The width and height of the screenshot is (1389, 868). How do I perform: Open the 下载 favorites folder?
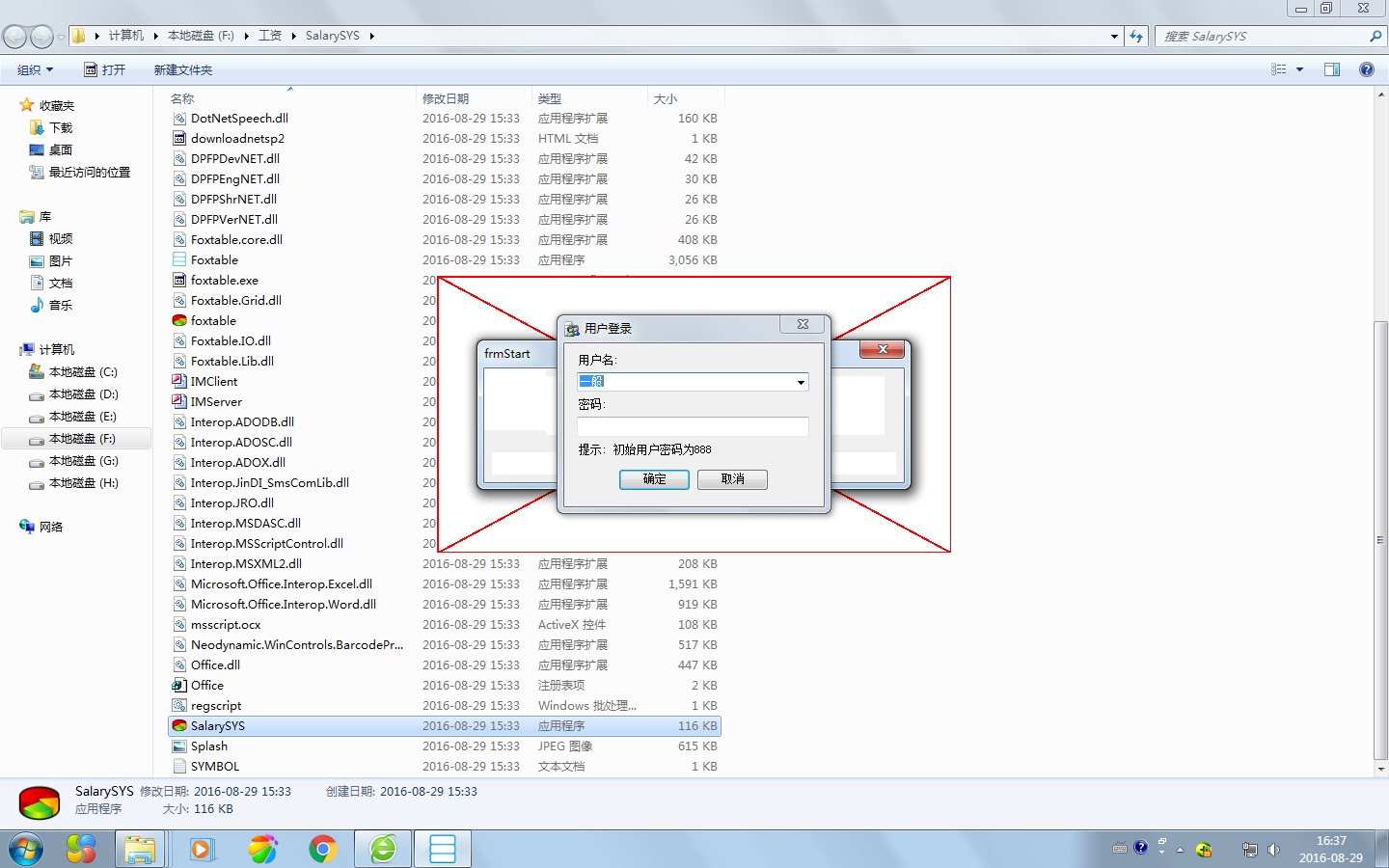point(61,127)
